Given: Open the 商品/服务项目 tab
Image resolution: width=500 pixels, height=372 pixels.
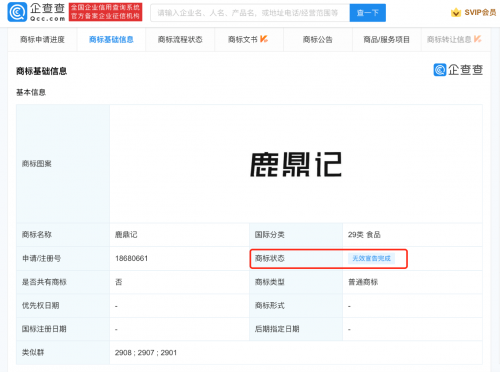Looking at the screenshot, I should (x=387, y=40).
